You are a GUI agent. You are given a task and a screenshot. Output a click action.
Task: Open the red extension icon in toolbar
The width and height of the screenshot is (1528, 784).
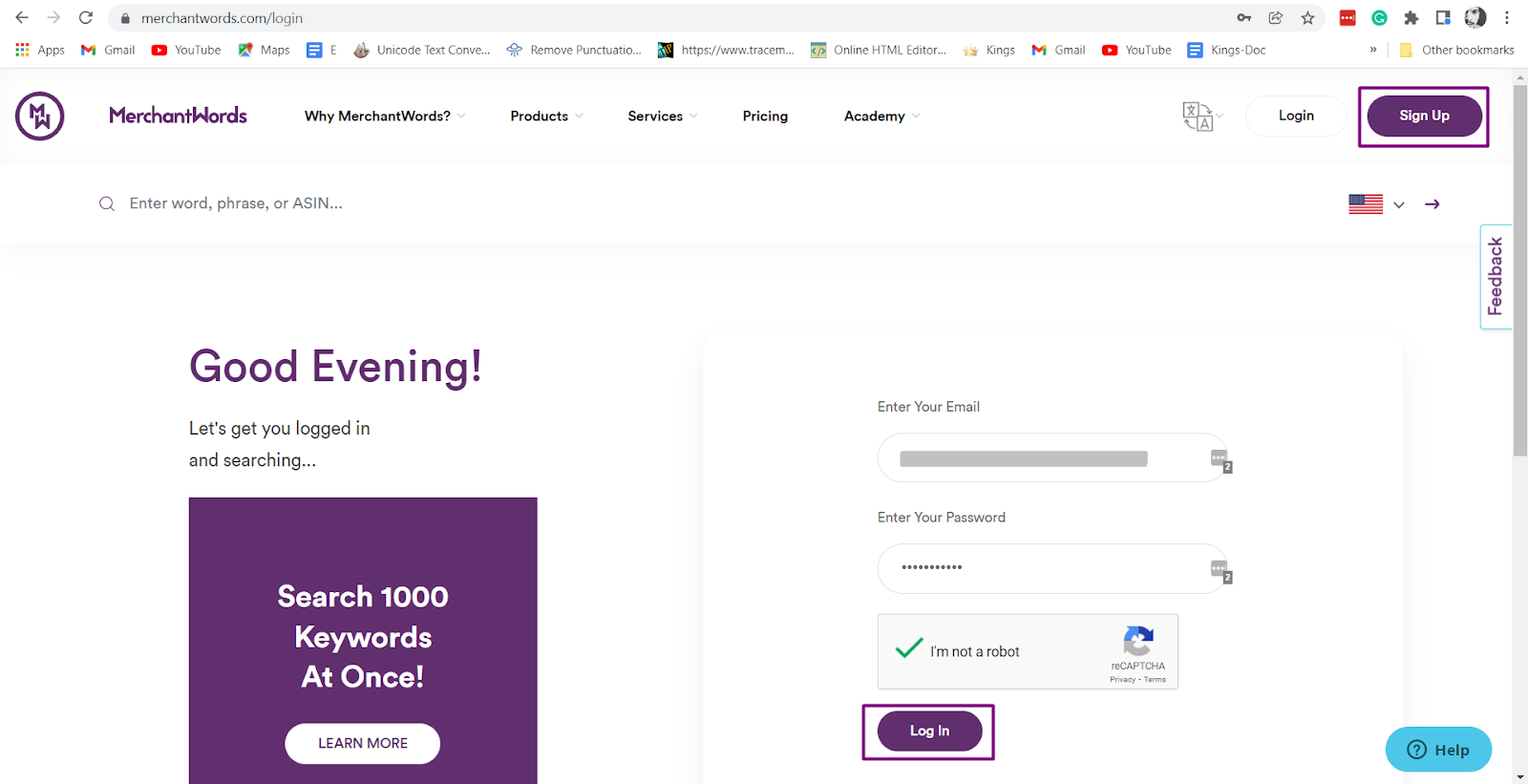pos(1348,17)
